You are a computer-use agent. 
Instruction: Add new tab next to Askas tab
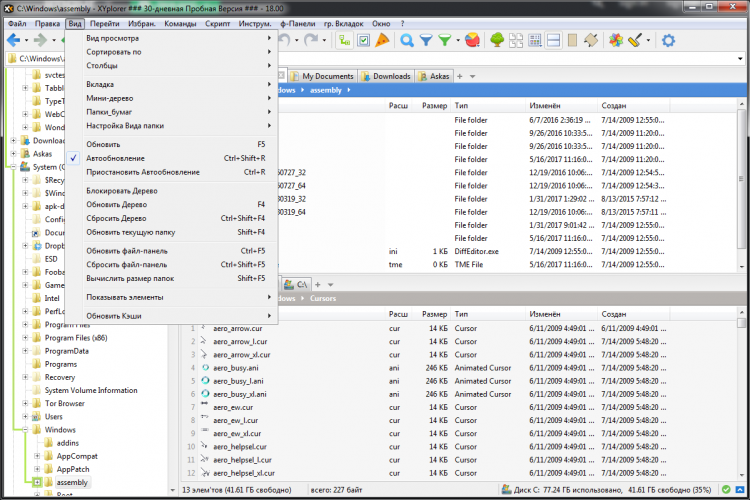(x=460, y=77)
